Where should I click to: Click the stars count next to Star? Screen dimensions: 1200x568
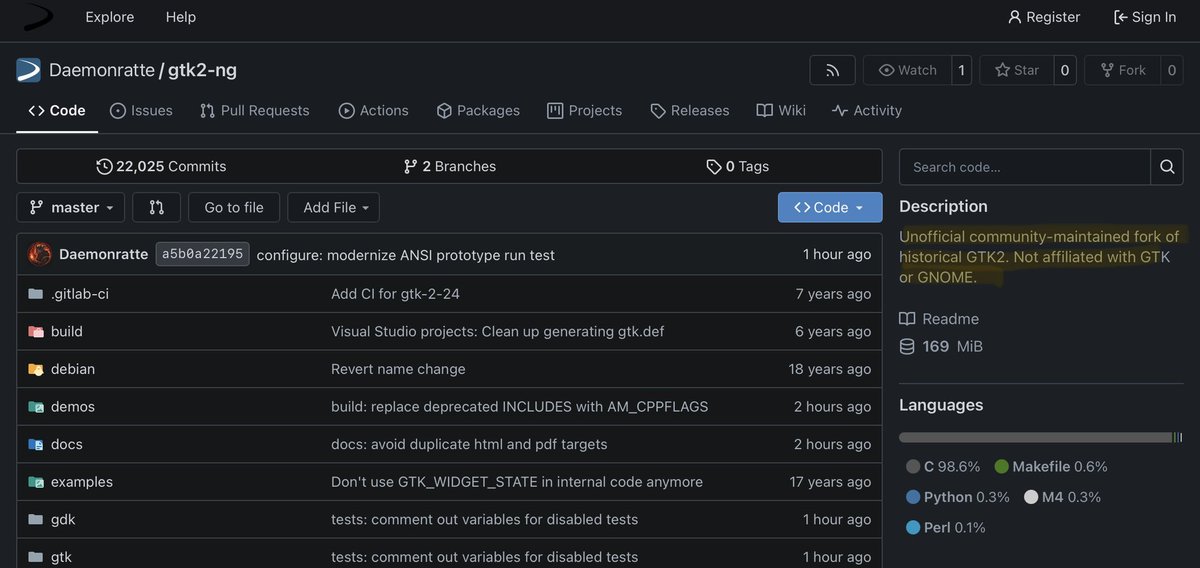pos(1065,70)
